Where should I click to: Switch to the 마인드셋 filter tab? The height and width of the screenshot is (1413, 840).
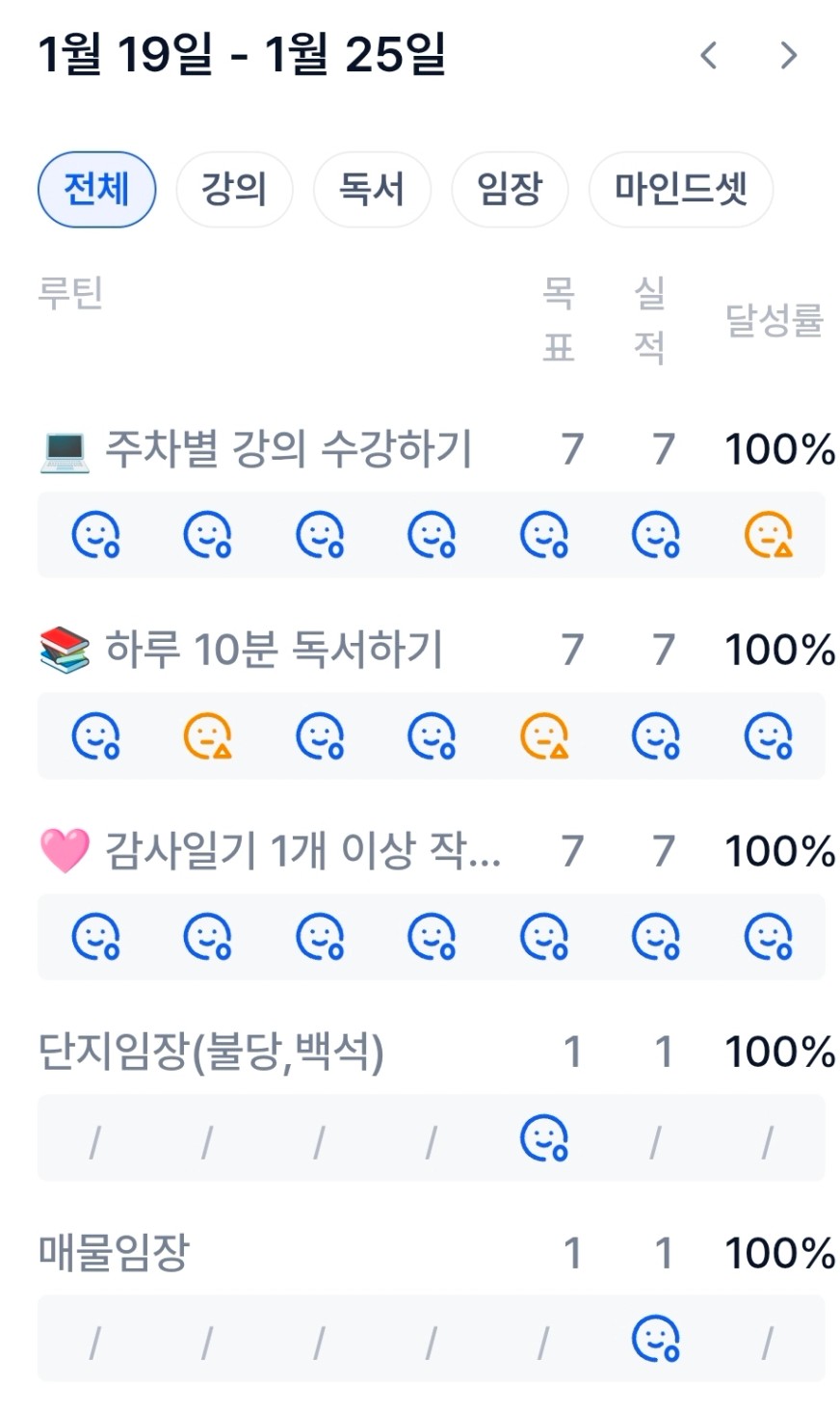(680, 189)
